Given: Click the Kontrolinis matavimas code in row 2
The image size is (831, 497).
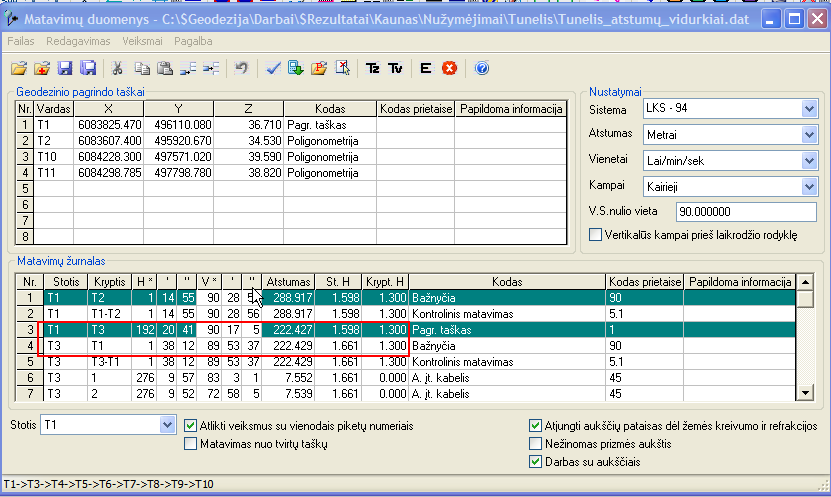Looking at the screenshot, I should (507, 314).
